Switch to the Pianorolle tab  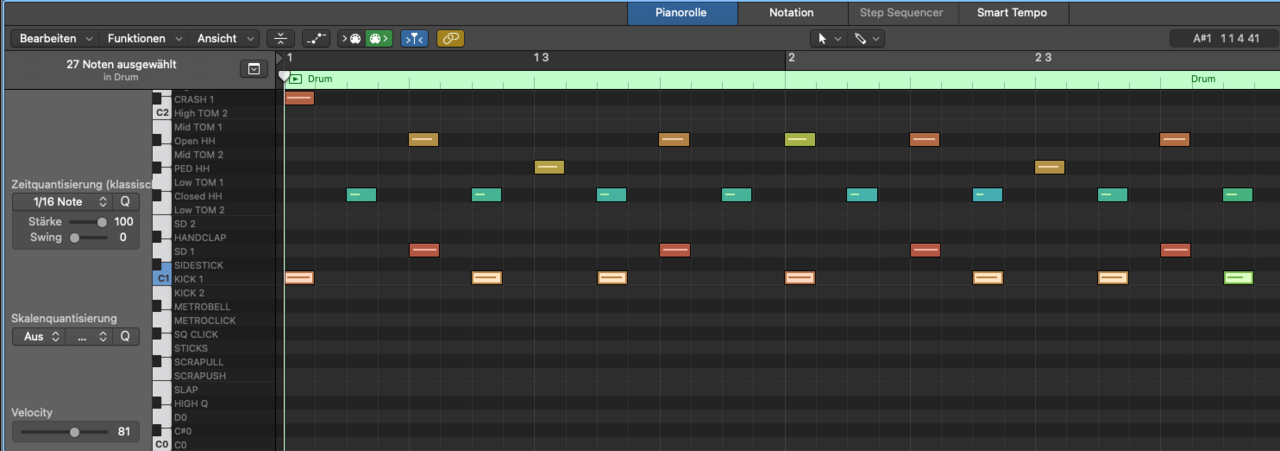(682, 13)
